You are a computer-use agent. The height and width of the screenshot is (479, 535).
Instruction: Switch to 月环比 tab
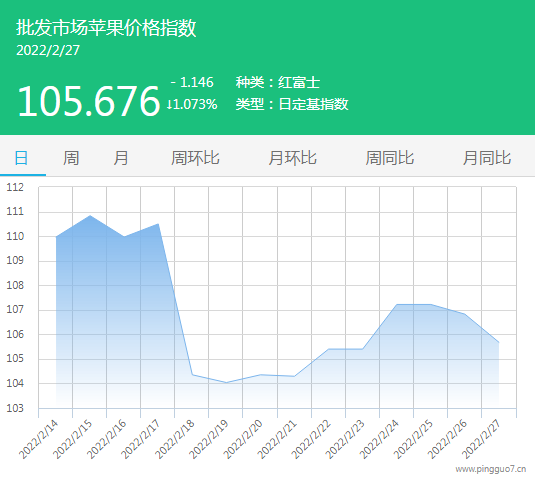click(292, 158)
